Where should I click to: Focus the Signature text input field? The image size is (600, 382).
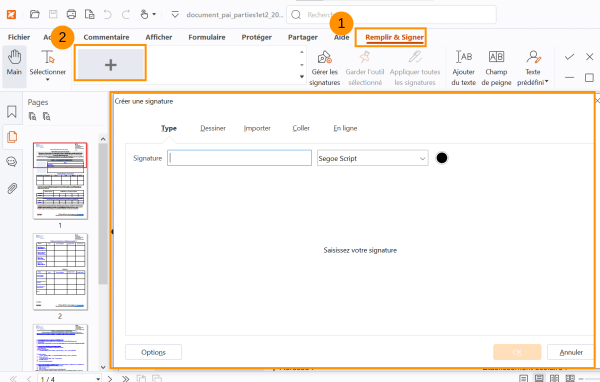240,158
